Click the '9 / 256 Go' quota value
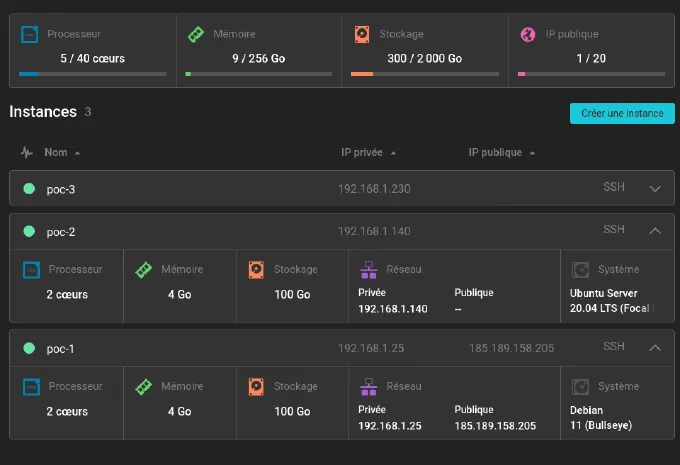680x465 pixels. click(258, 58)
